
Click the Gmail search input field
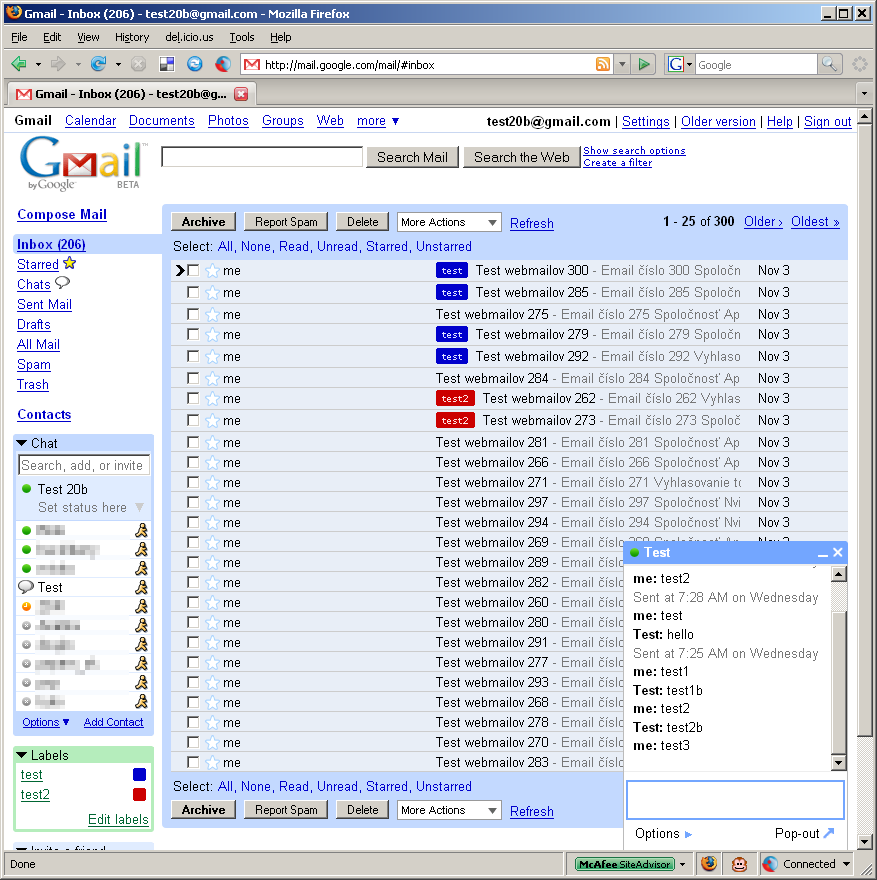[x=262, y=157]
